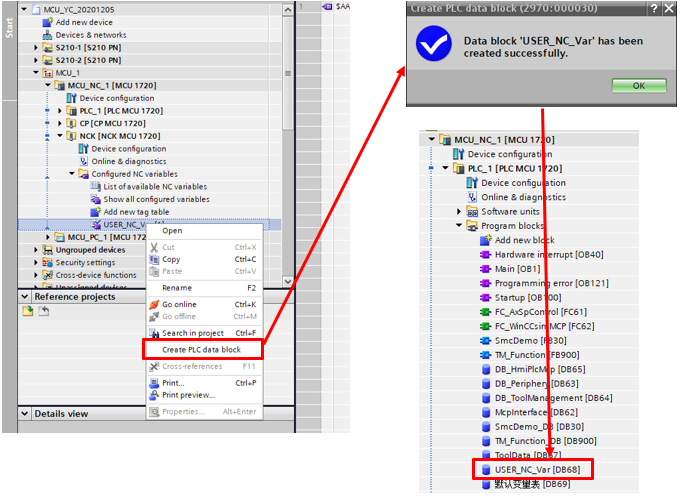Open NCK Online & diagnostics icon
Viewport: 690px width, 503px height.
point(83,162)
